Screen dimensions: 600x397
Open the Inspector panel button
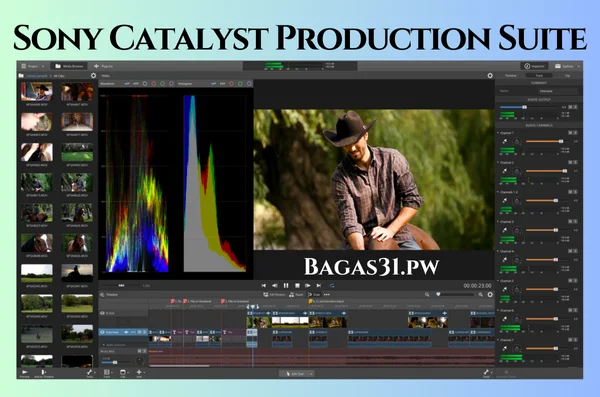click(534, 66)
